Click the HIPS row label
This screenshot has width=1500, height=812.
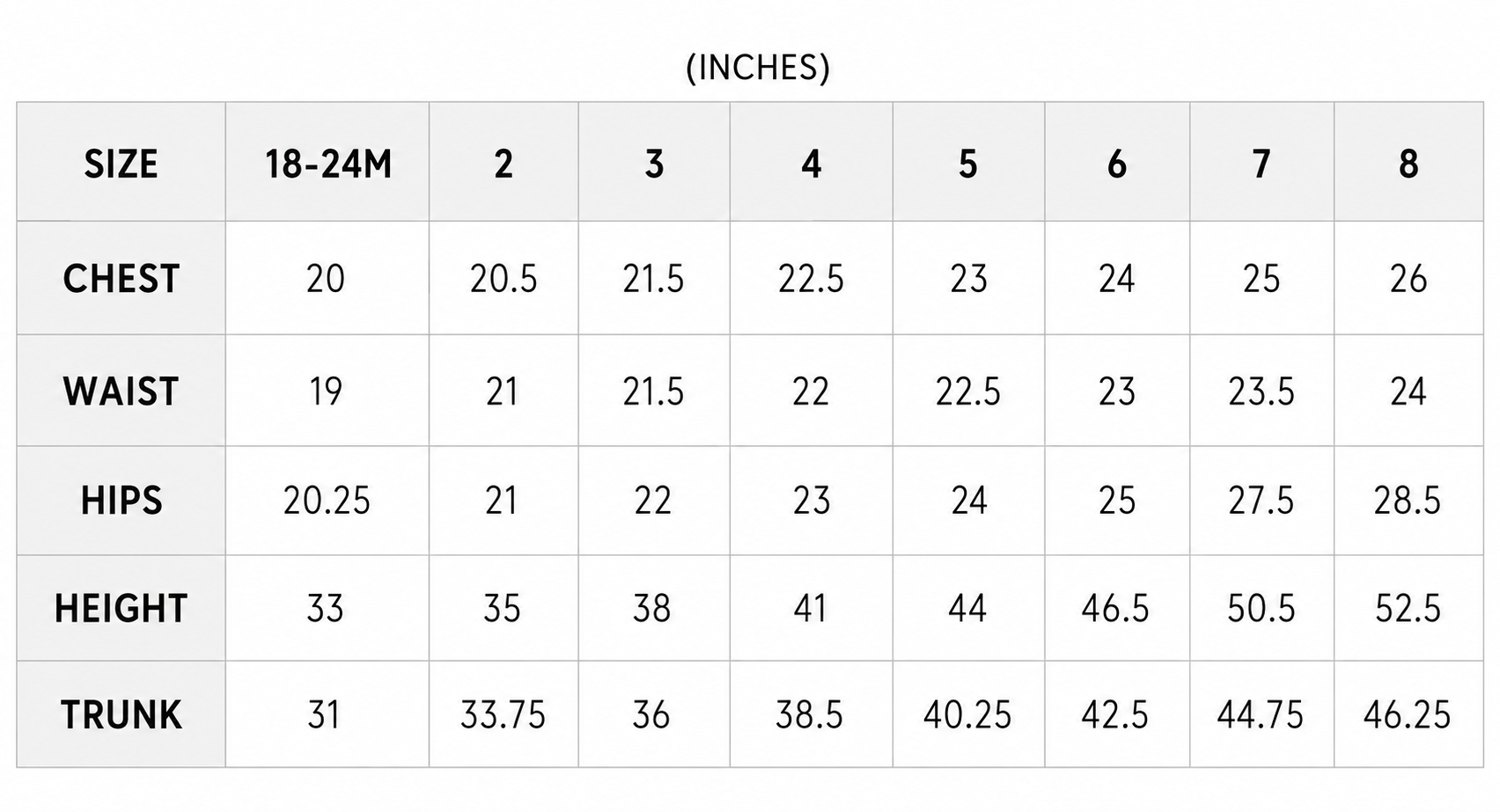[x=121, y=501]
